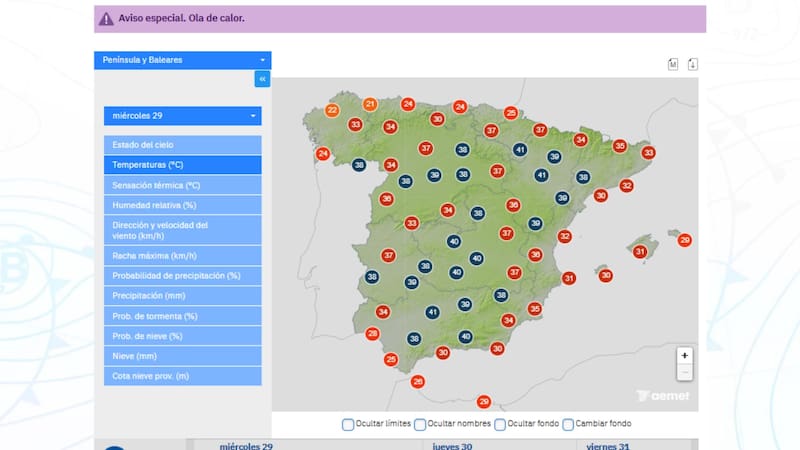Select Estado del cielo layer

click(183, 145)
